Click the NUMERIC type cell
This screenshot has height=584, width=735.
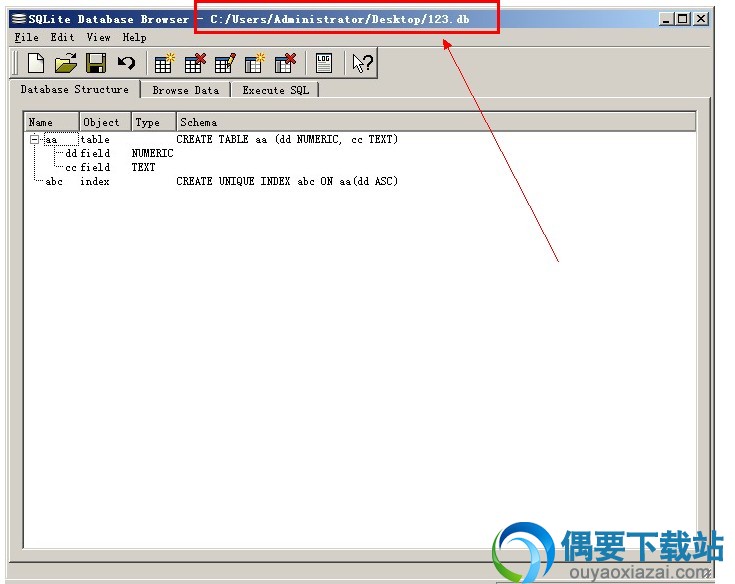point(152,153)
